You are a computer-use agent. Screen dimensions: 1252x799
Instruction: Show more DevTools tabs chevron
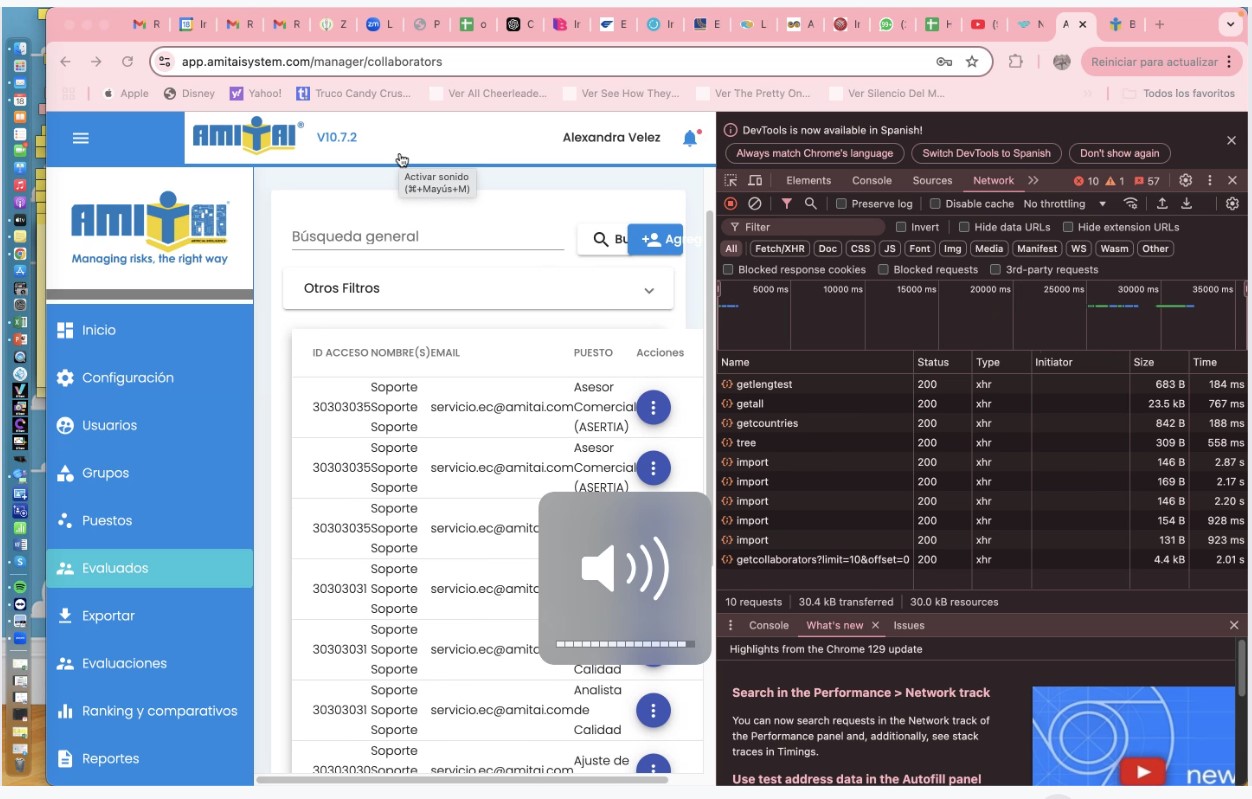pos(1033,181)
